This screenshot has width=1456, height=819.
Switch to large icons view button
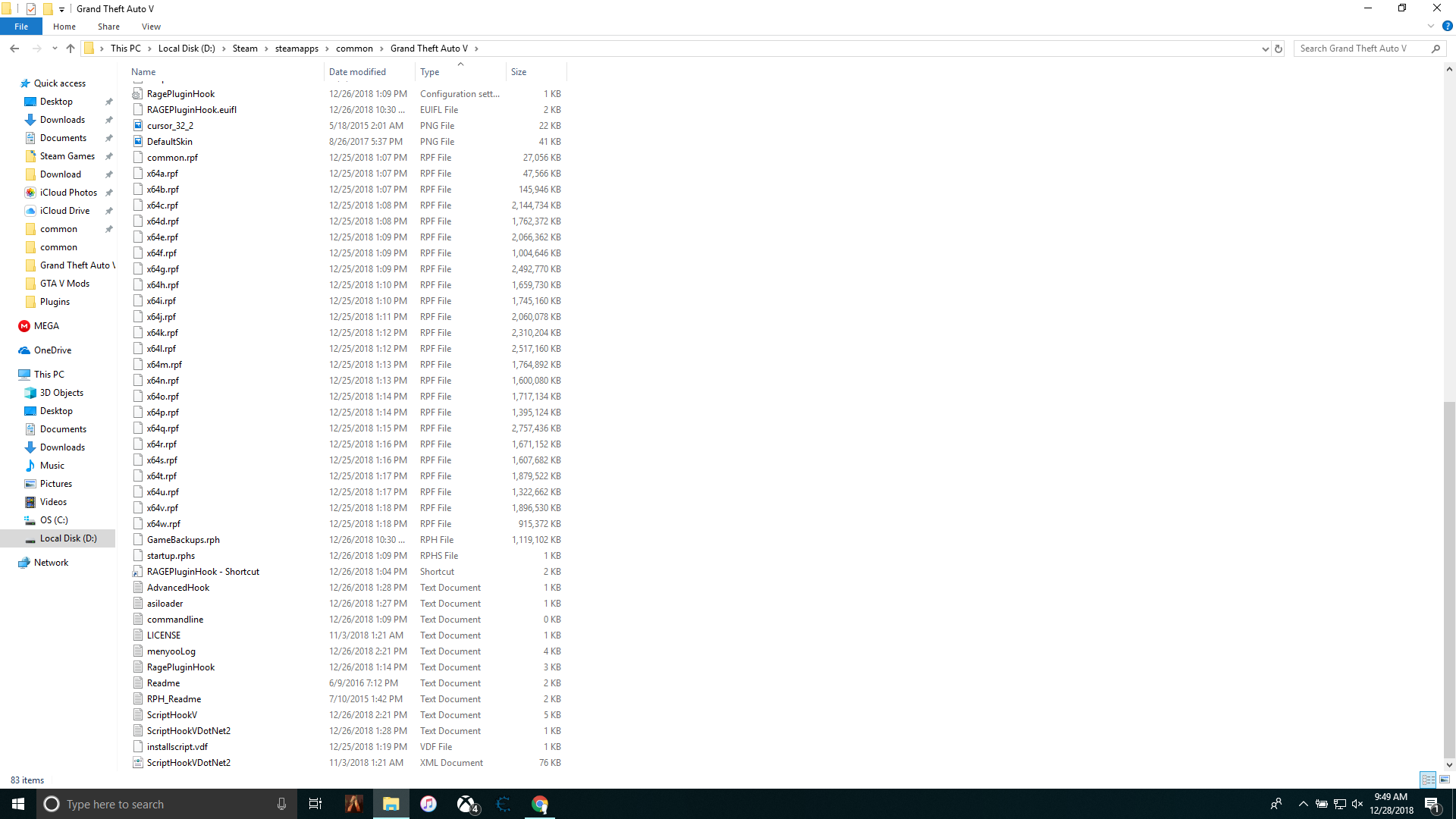(1445, 780)
